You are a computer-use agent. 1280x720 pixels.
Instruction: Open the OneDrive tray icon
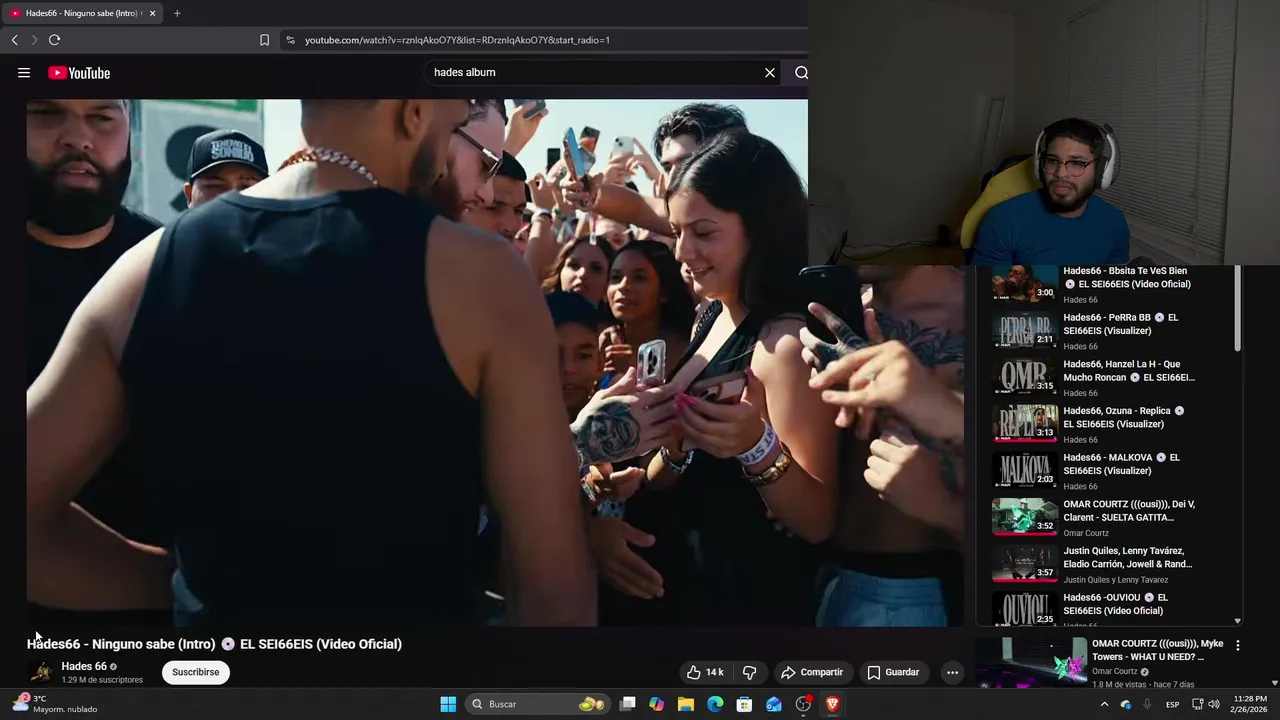coord(1126,704)
